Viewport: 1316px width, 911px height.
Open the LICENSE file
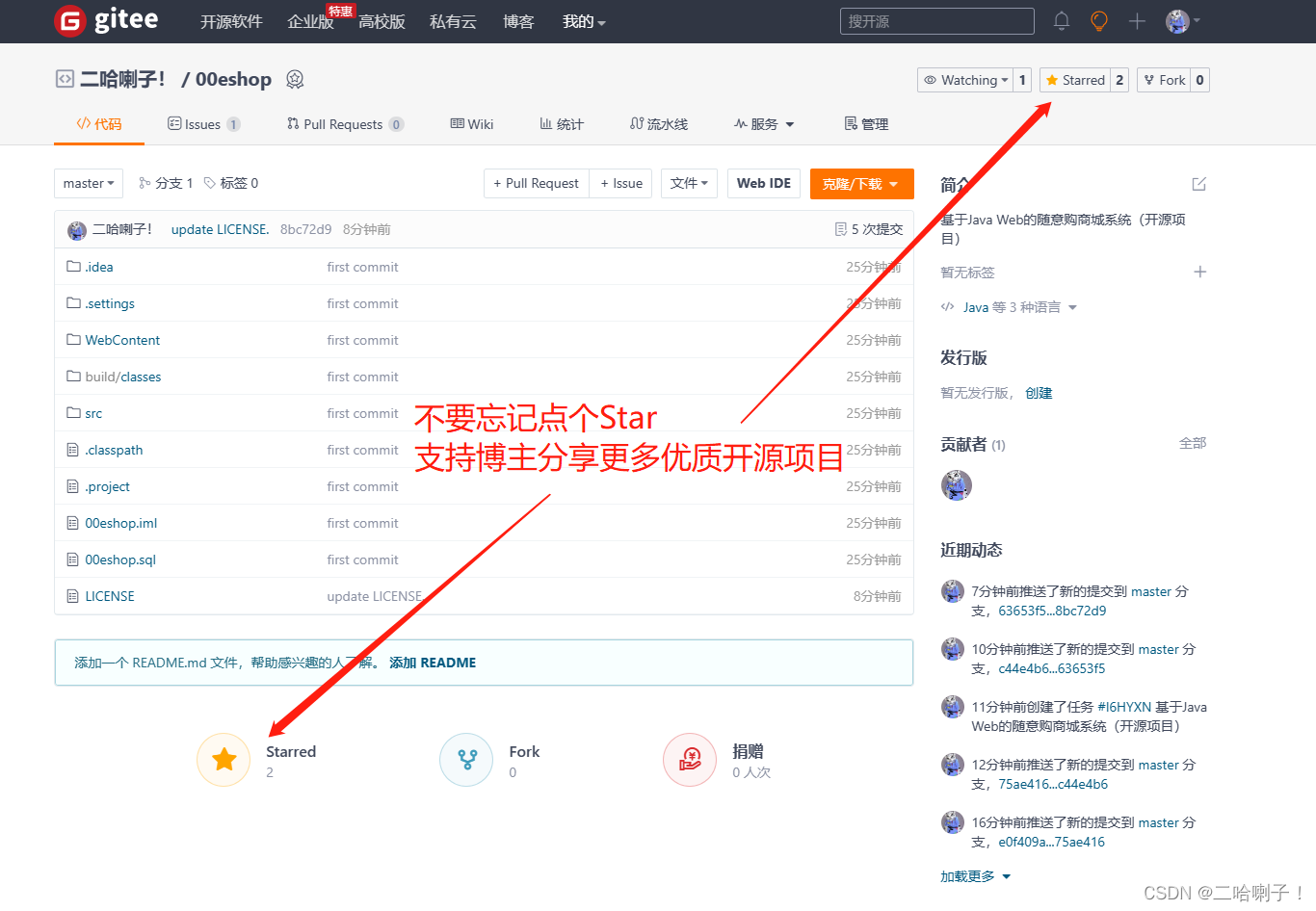110,596
